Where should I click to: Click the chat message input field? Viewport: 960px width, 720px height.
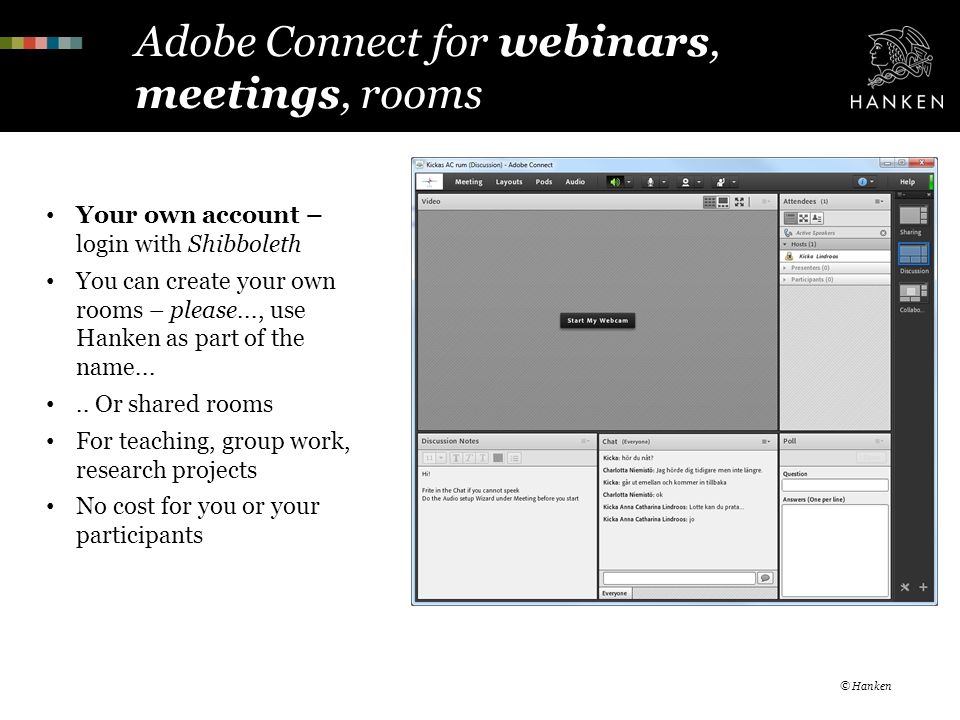(679, 578)
